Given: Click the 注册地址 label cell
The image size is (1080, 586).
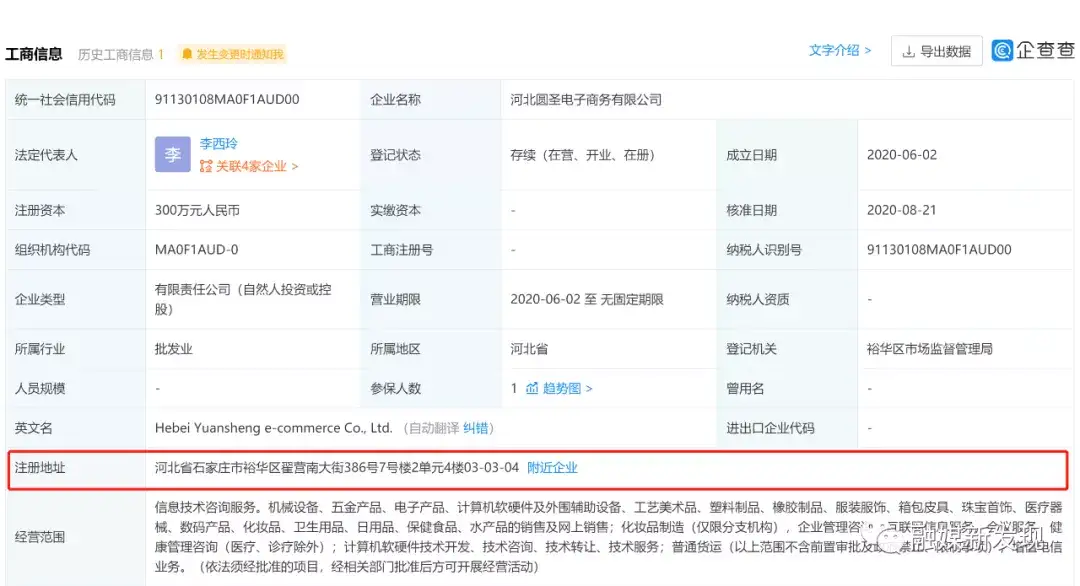Looking at the screenshot, I should coord(76,468).
